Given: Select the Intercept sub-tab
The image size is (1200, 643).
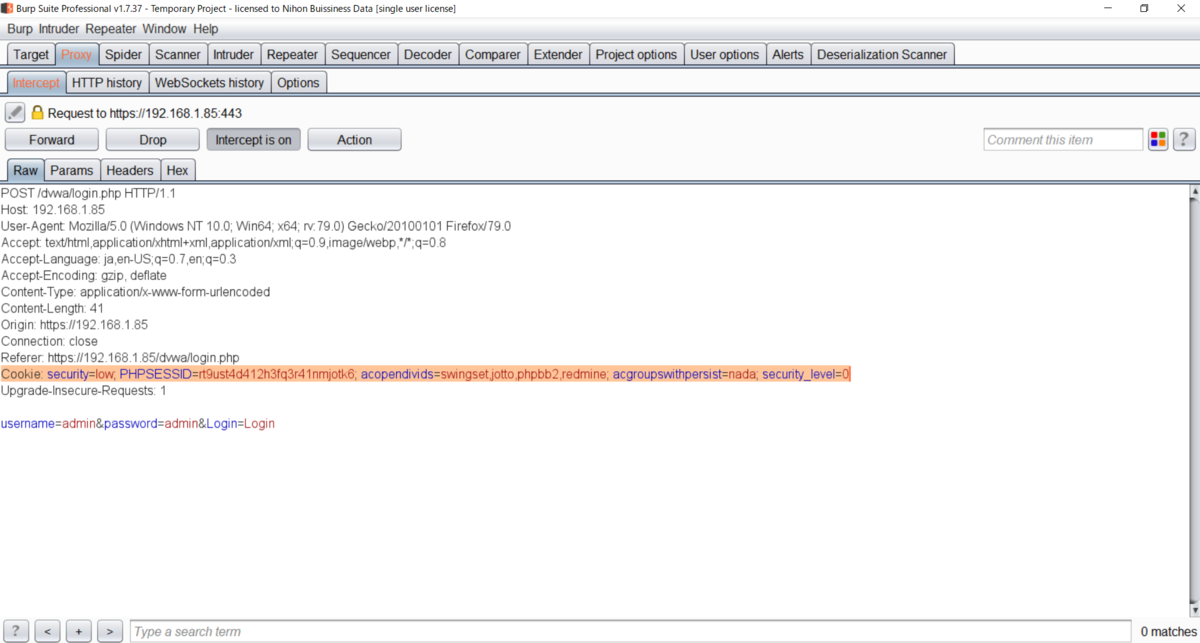Looking at the screenshot, I should 36,83.
